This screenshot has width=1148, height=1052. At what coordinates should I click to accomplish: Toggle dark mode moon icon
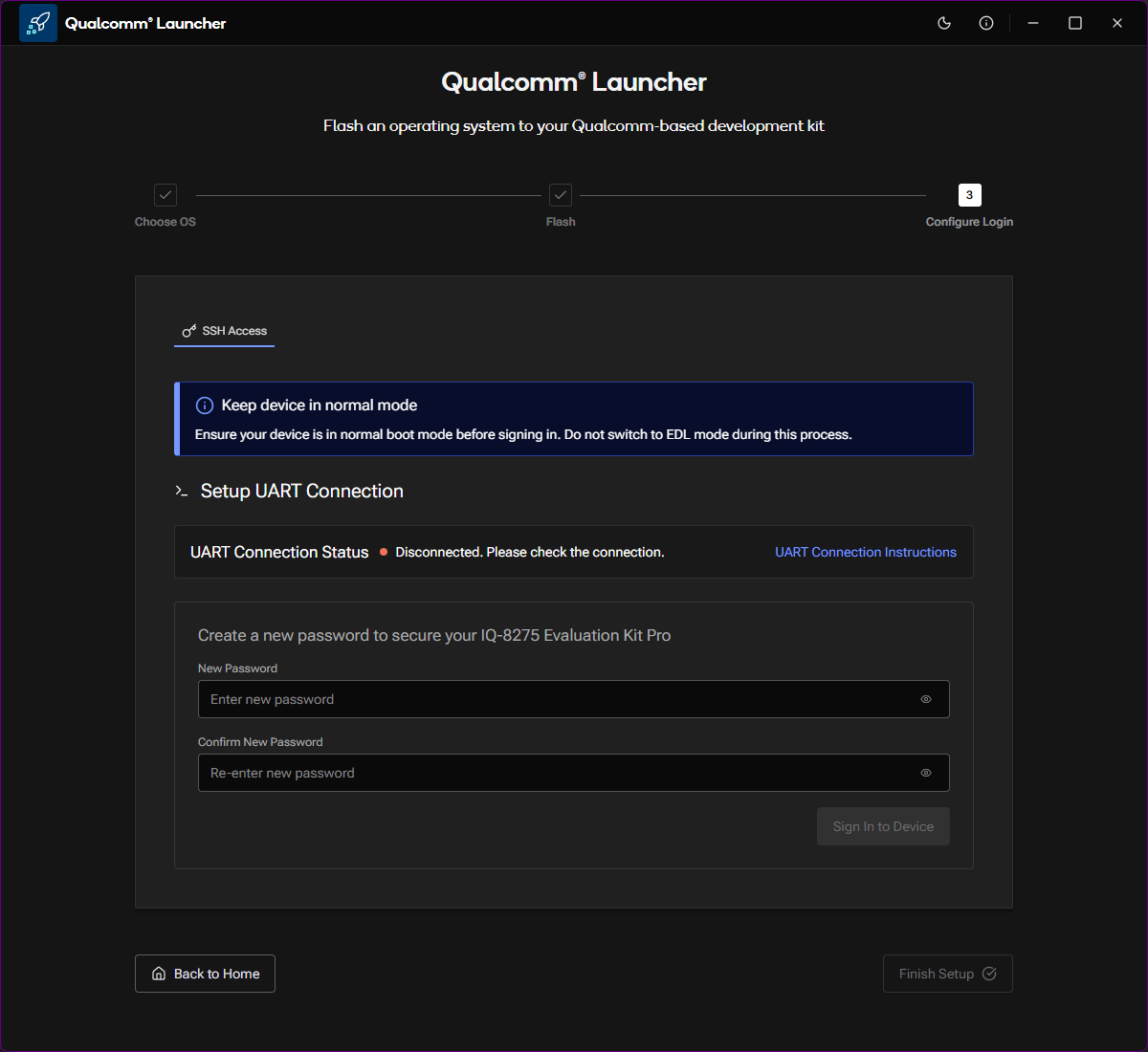[944, 23]
